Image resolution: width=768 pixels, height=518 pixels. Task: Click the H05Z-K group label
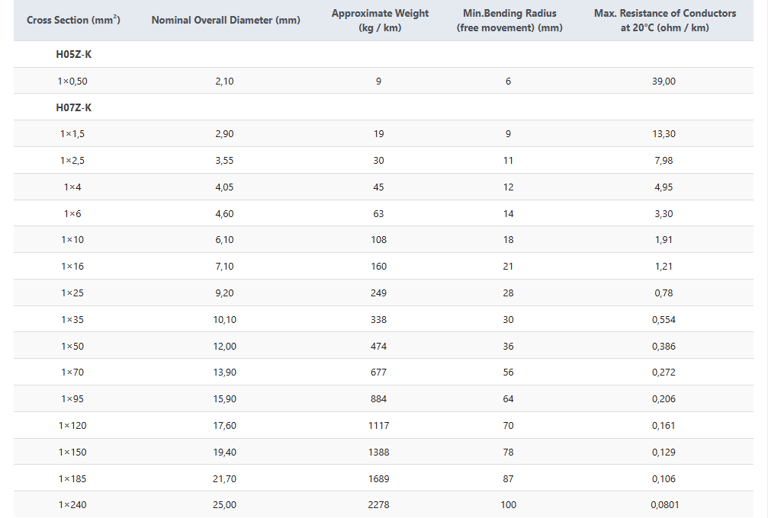[73, 55]
